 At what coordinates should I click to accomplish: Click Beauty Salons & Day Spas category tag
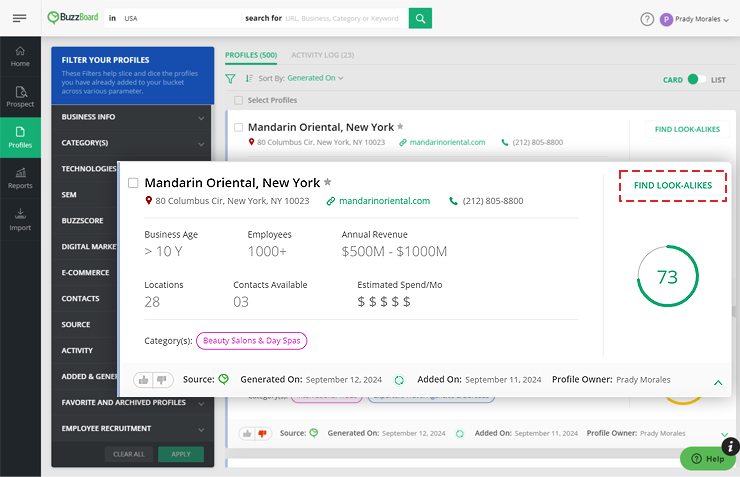[x=252, y=341]
